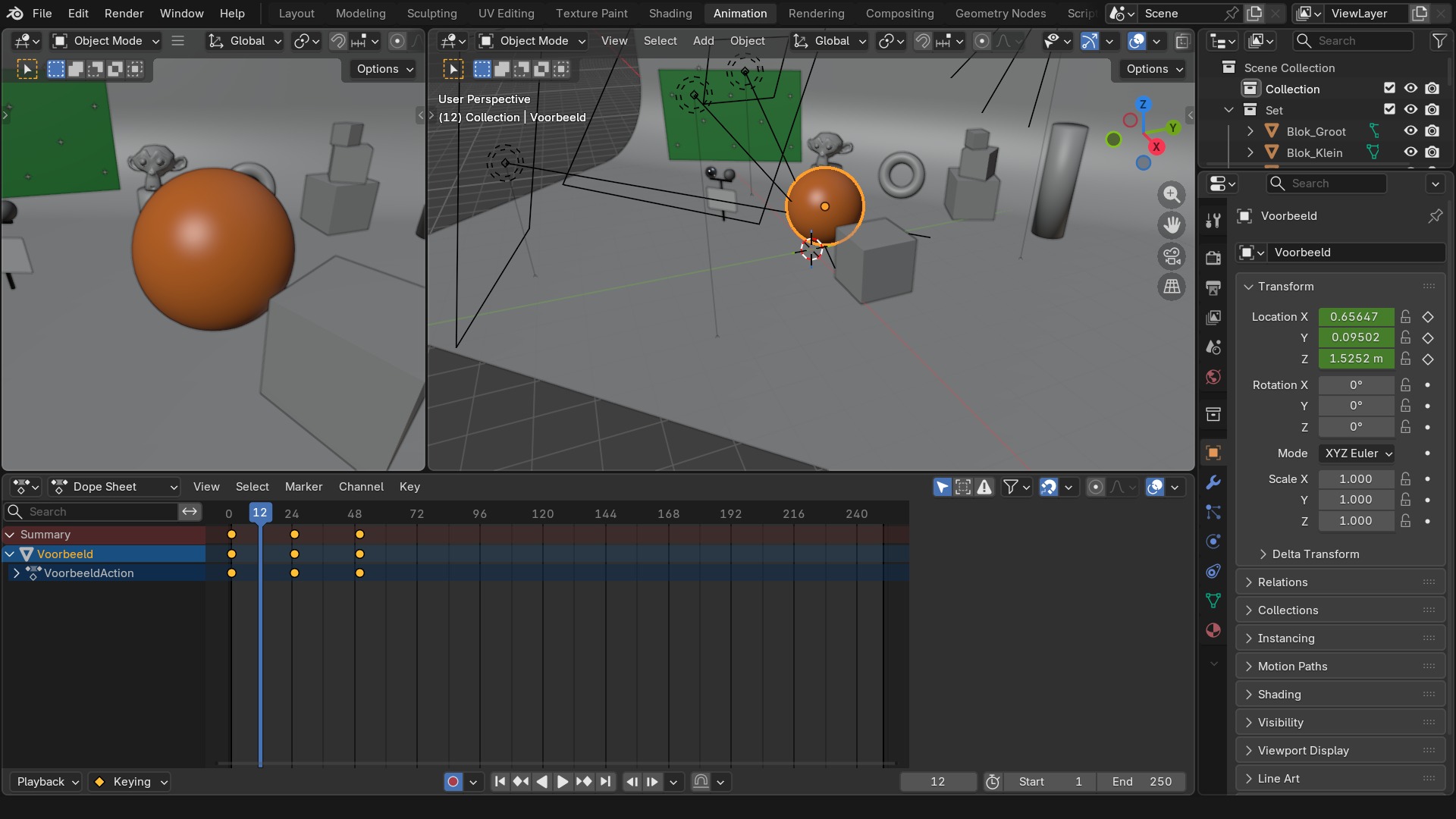
Task: Pin the Voorbeeld properties panel
Action: pos(1435,216)
